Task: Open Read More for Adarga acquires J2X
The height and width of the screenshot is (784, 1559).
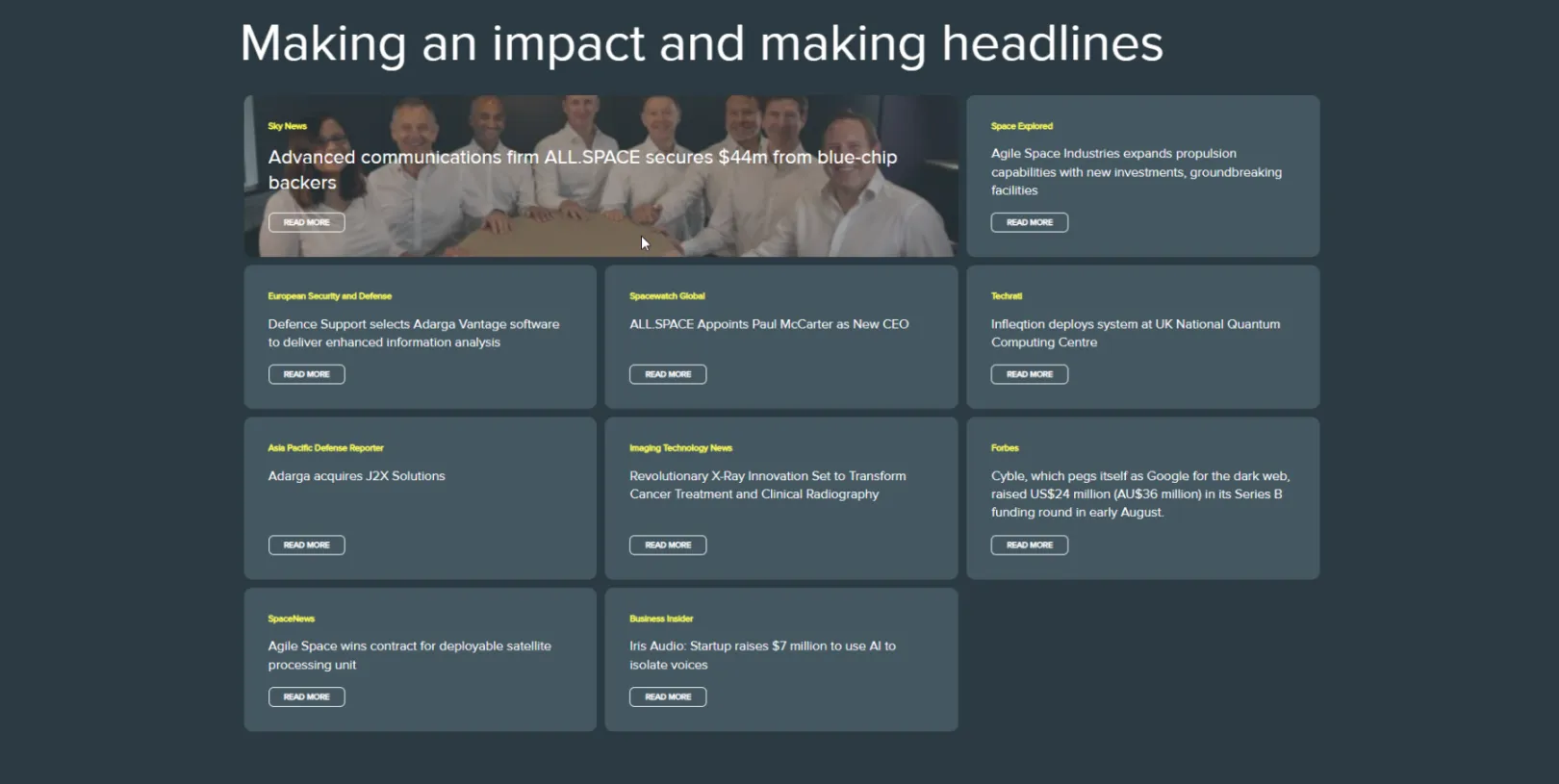Action: [x=306, y=545]
